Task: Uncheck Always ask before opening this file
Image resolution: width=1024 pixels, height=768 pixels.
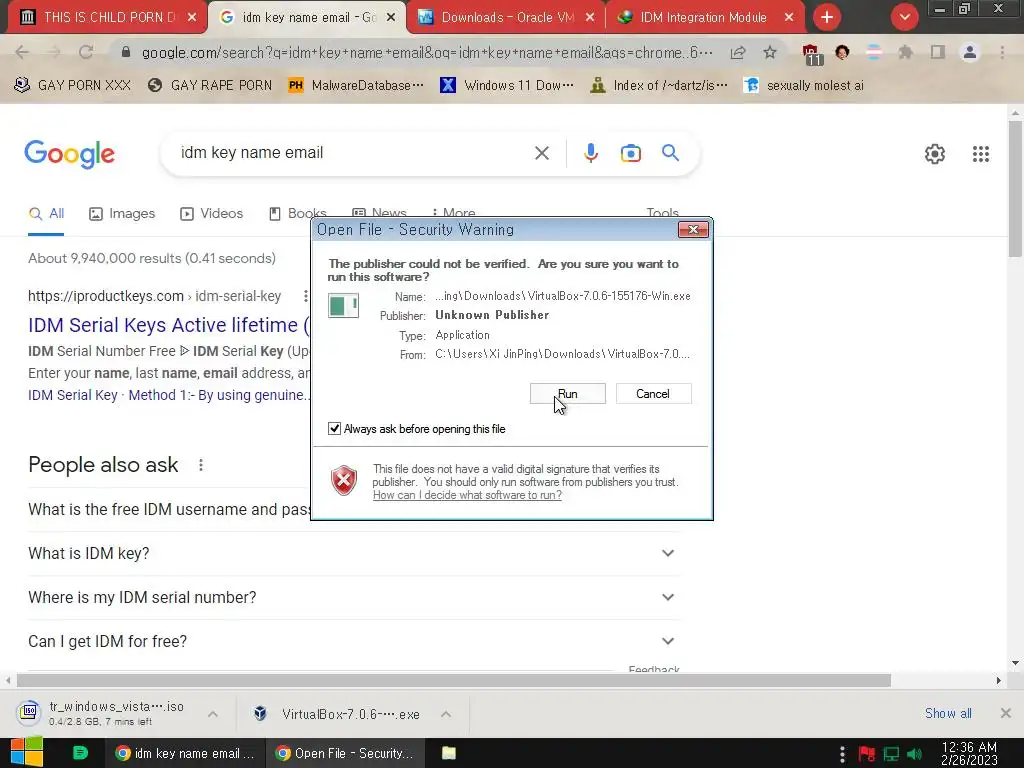Action: coord(334,428)
